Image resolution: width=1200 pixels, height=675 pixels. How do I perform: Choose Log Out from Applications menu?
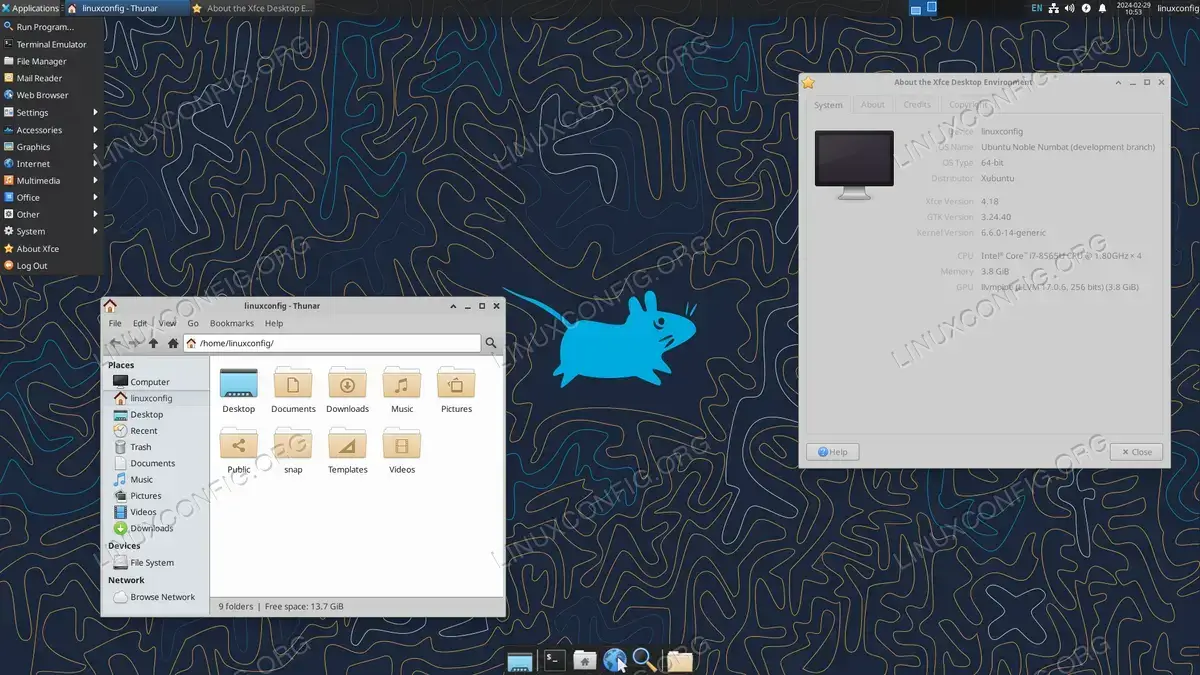pos(51,266)
